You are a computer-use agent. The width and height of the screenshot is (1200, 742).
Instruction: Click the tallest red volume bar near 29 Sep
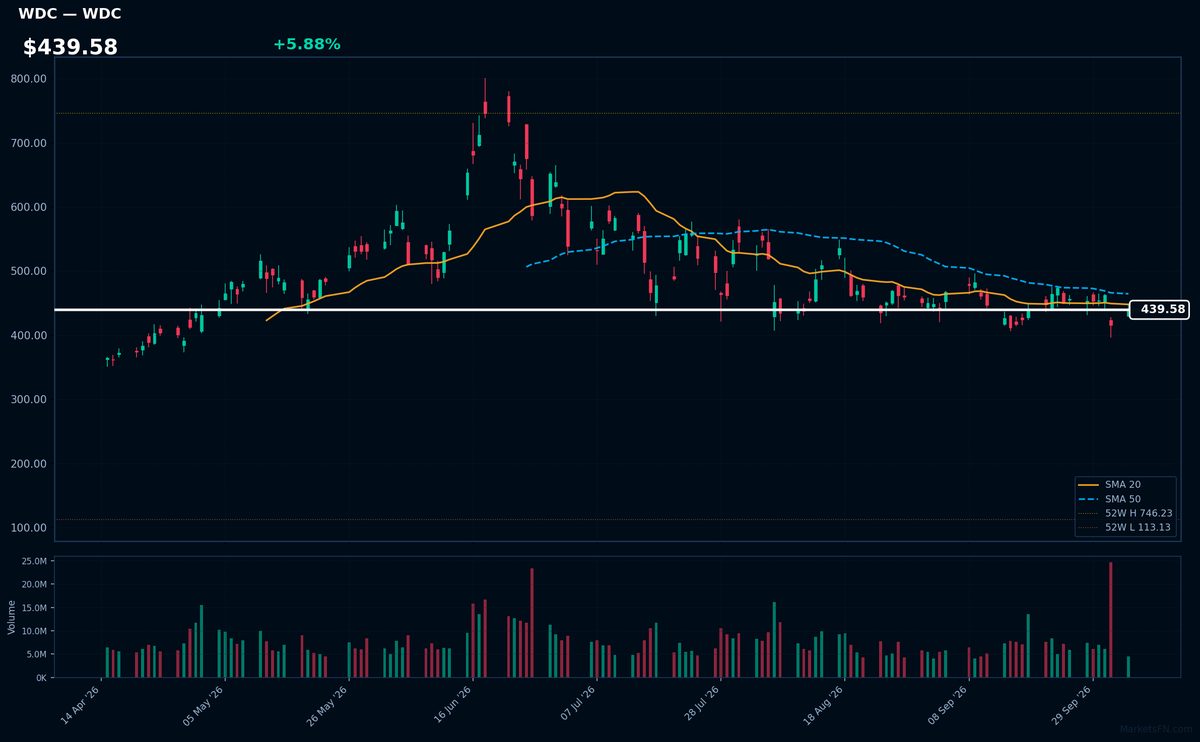1111,620
